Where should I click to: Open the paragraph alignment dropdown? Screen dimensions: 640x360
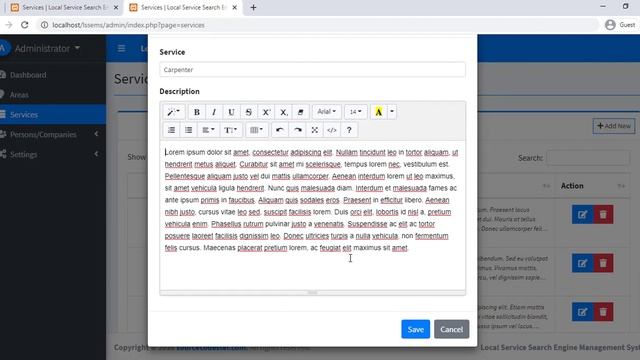tap(209, 130)
